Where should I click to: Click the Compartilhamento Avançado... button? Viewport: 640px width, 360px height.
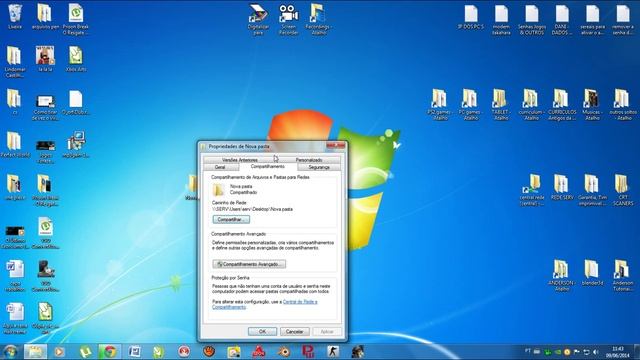(249, 264)
